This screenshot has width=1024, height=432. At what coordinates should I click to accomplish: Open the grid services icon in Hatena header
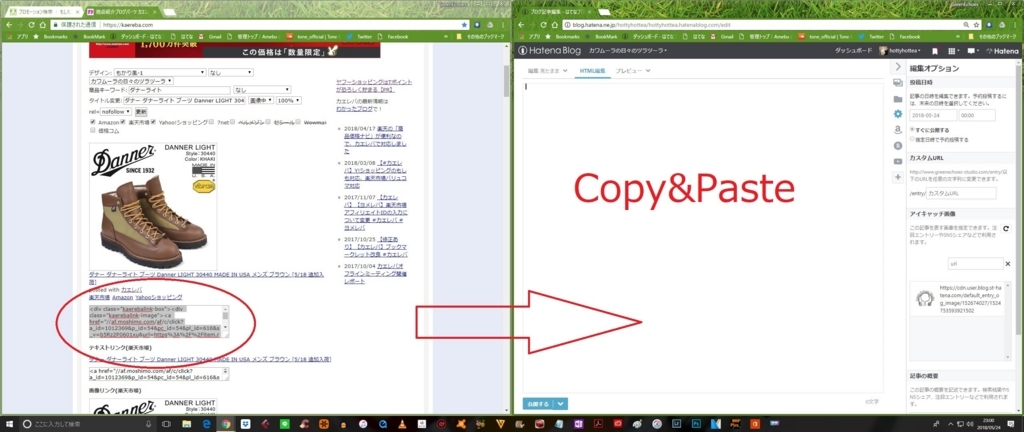coord(952,50)
